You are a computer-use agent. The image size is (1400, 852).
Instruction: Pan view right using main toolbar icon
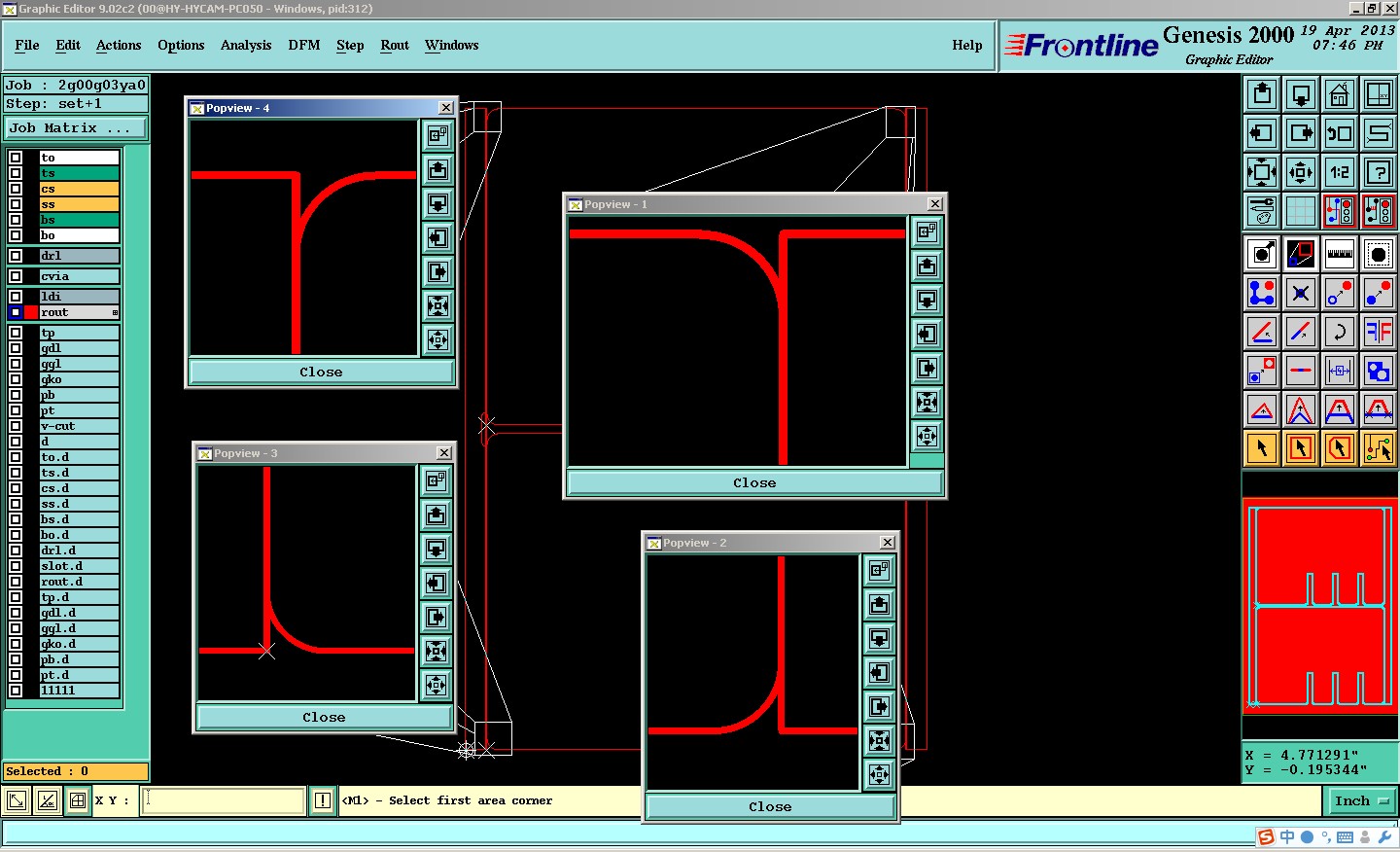(x=1301, y=133)
